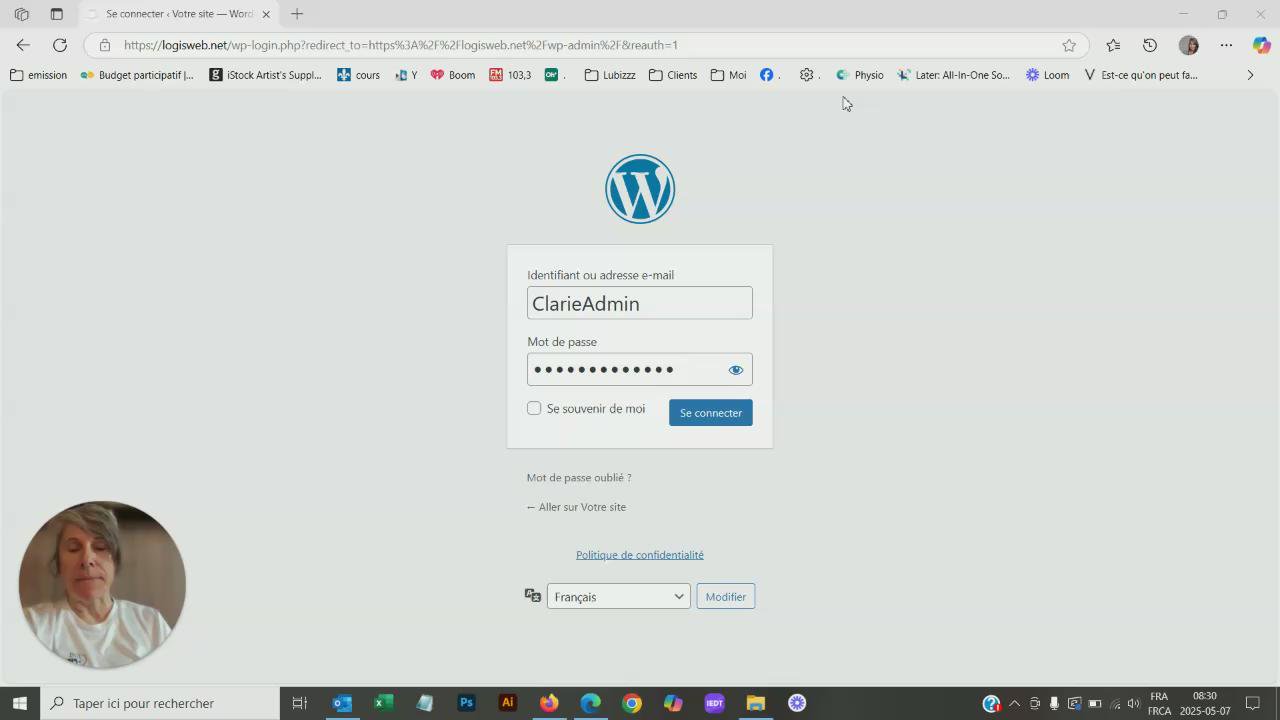The height and width of the screenshot is (720, 1280).
Task: Open Edge 'Settings and more' menu
Action: point(1226,45)
